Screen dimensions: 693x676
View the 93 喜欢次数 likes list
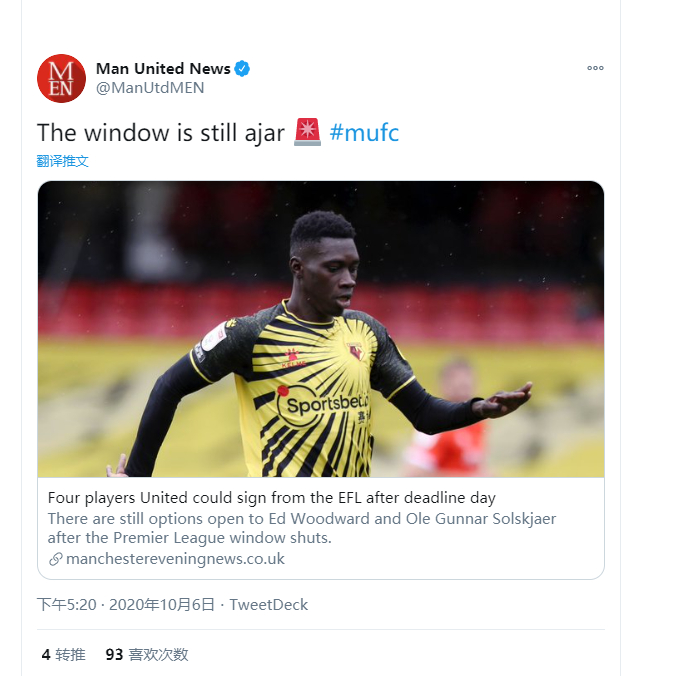(x=147, y=654)
